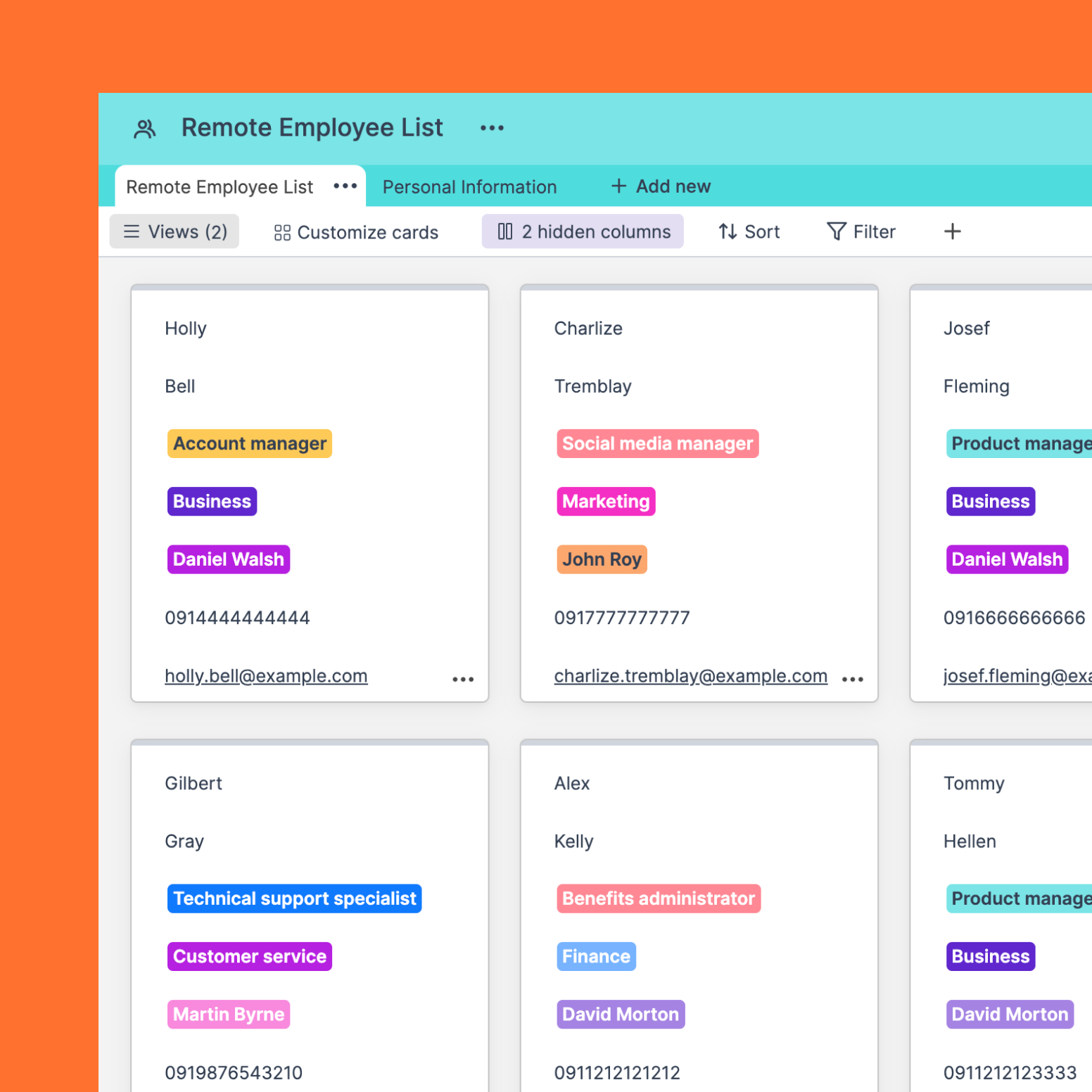Screen dimensions: 1092x1092
Task: Open Holly Bell's card options menu
Action: coord(463,678)
